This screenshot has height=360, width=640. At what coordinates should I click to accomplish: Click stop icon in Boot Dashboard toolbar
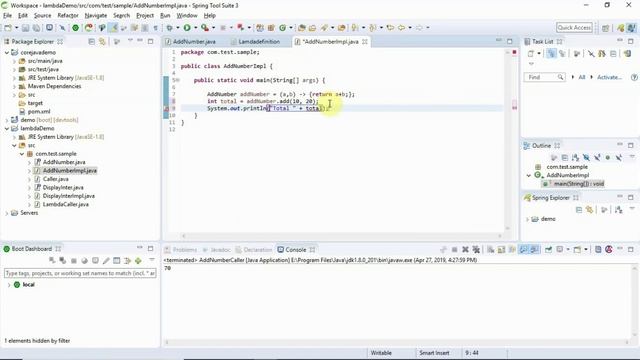tap(74, 261)
